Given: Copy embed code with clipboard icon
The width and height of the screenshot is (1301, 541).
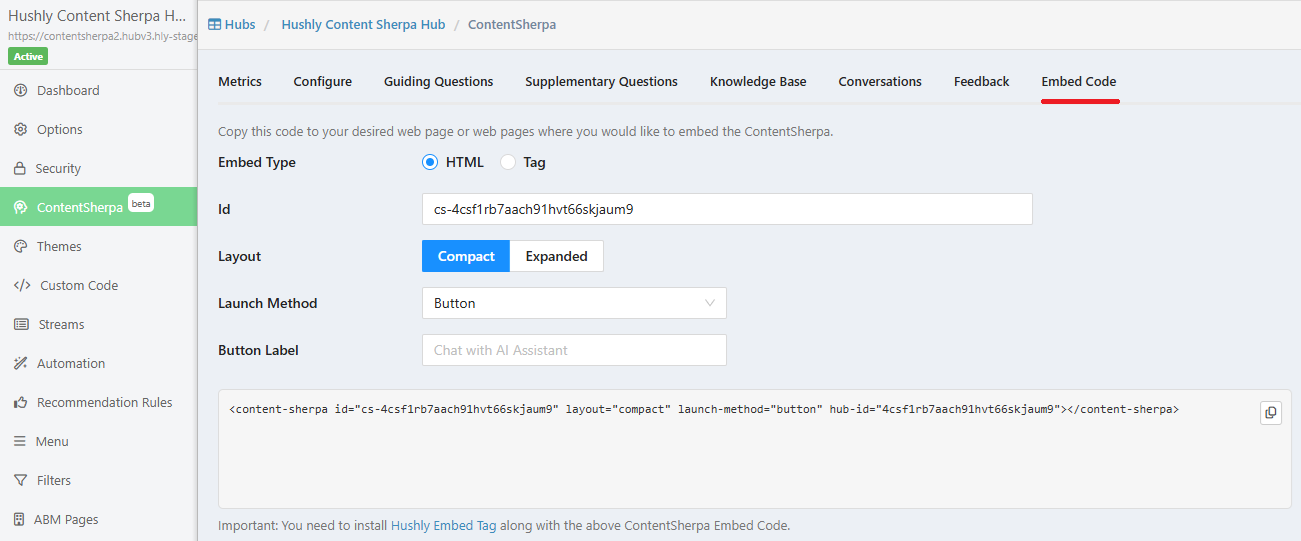Looking at the screenshot, I should [x=1270, y=412].
